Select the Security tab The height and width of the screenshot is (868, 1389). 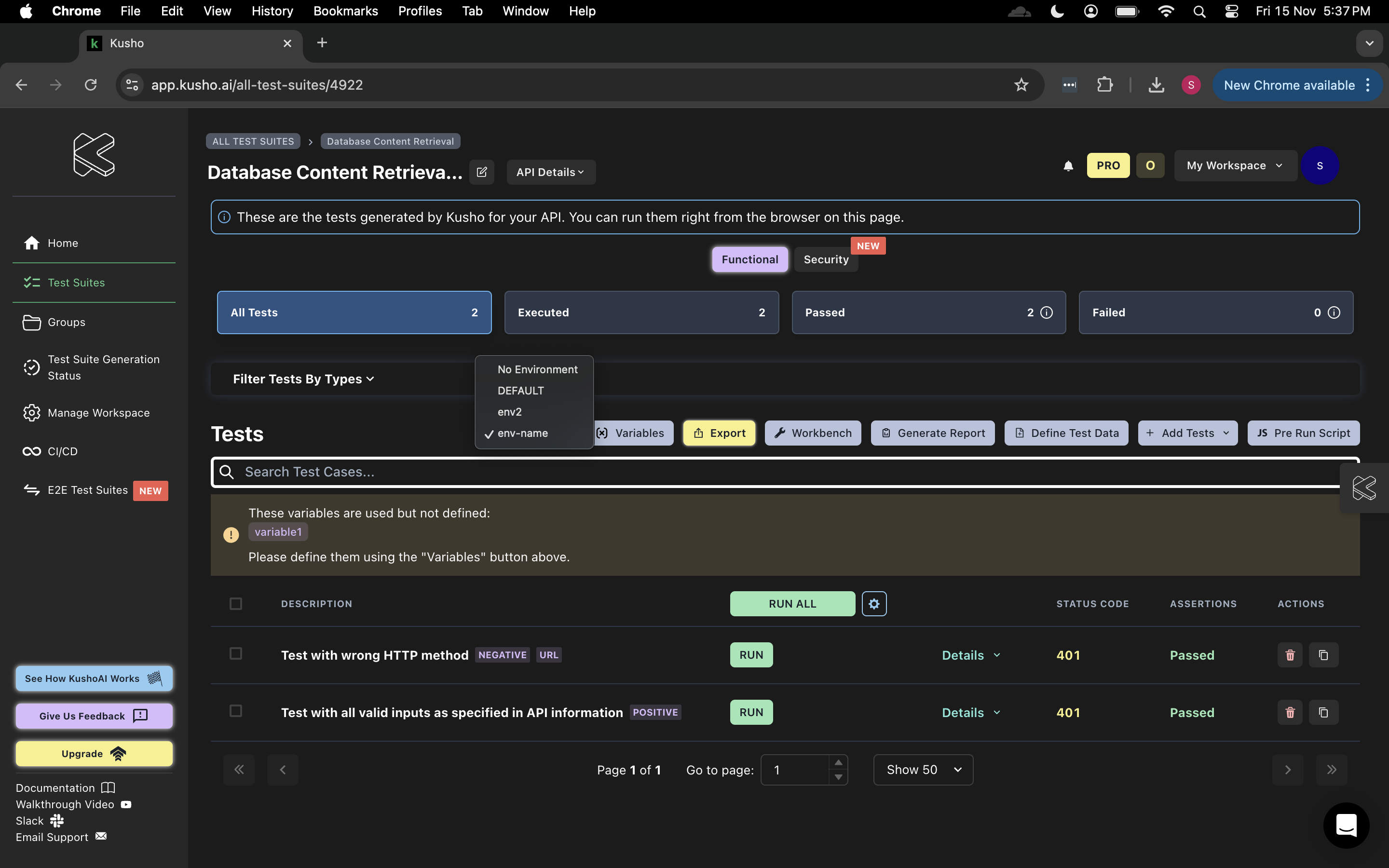click(826, 259)
